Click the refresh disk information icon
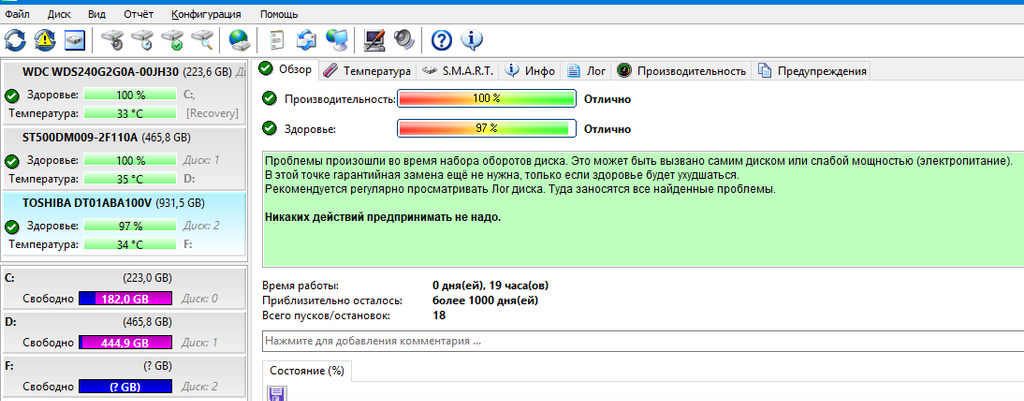 (14, 40)
